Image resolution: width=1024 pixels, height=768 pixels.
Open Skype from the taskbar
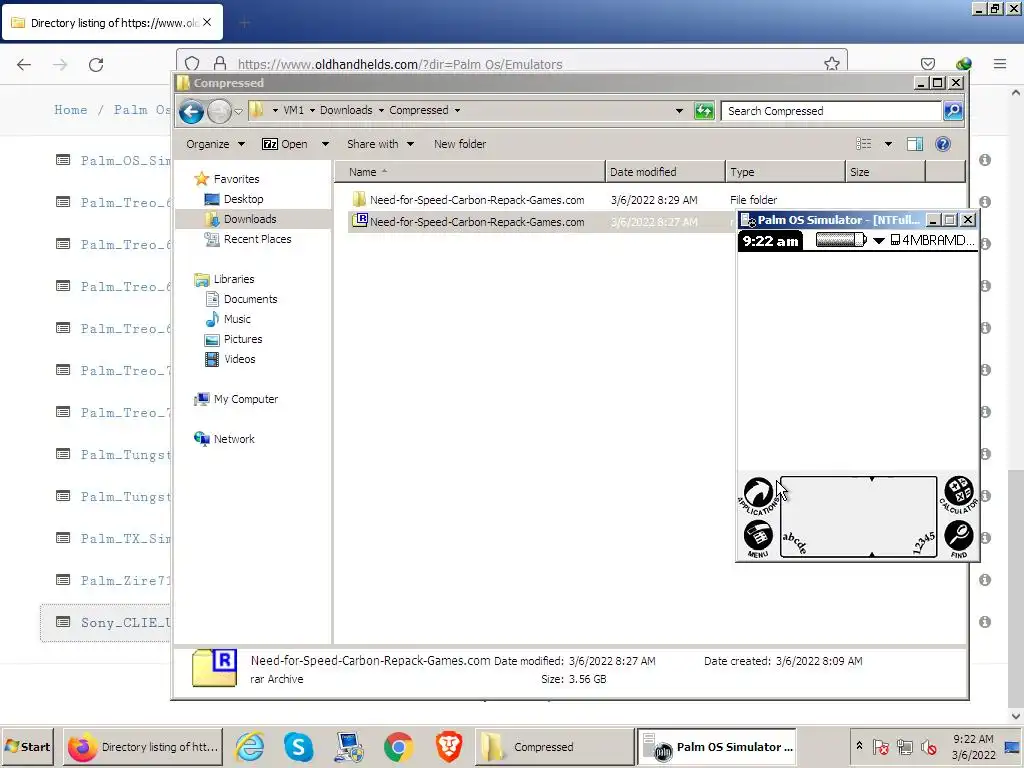click(x=298, y=747)
